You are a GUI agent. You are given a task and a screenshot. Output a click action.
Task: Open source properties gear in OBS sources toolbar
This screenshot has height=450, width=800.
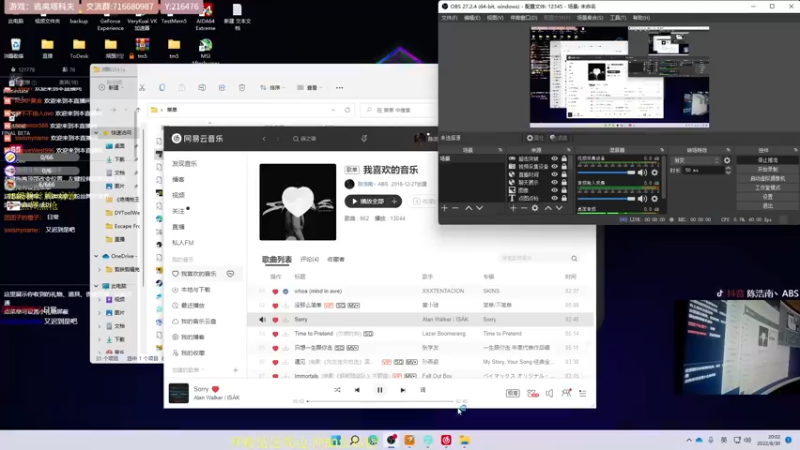point(535,208)
